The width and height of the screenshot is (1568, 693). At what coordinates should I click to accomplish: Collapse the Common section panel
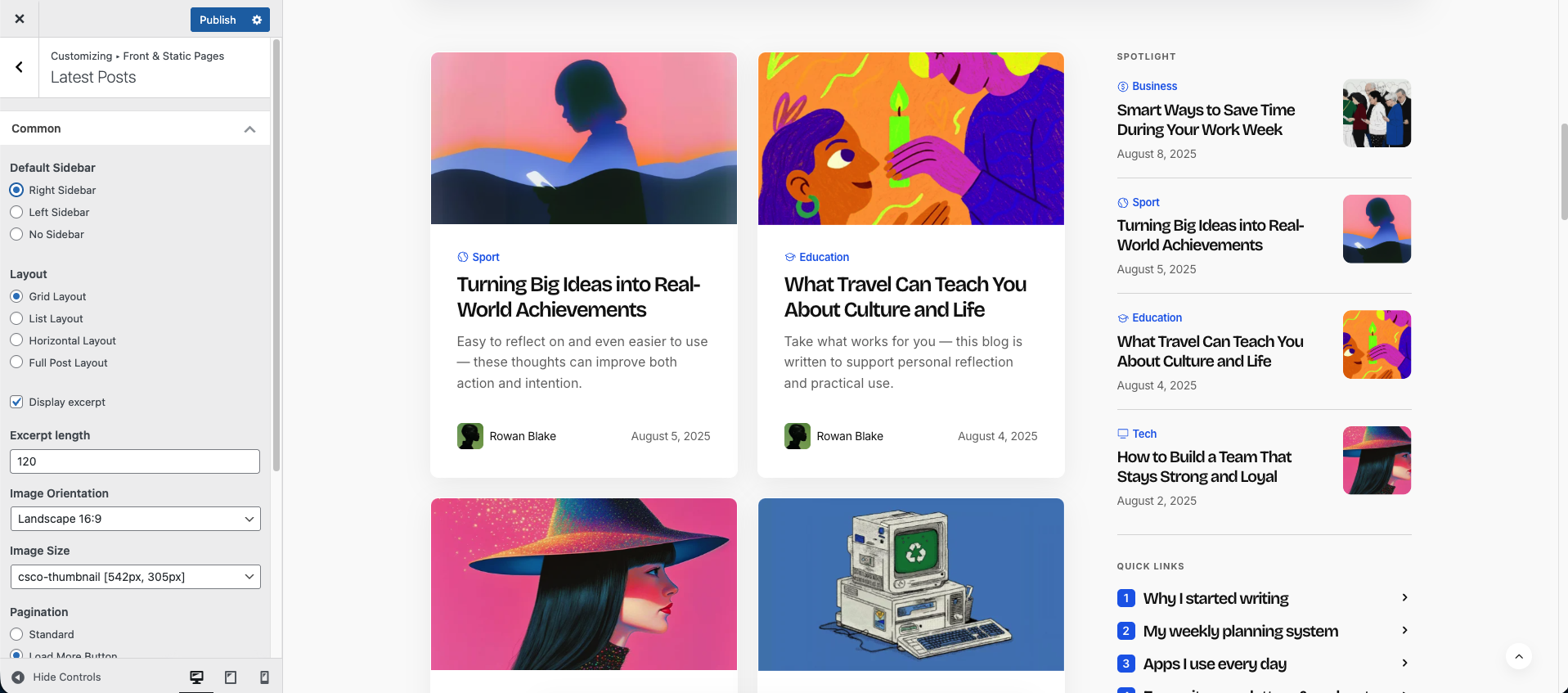(x=249, y=129)
